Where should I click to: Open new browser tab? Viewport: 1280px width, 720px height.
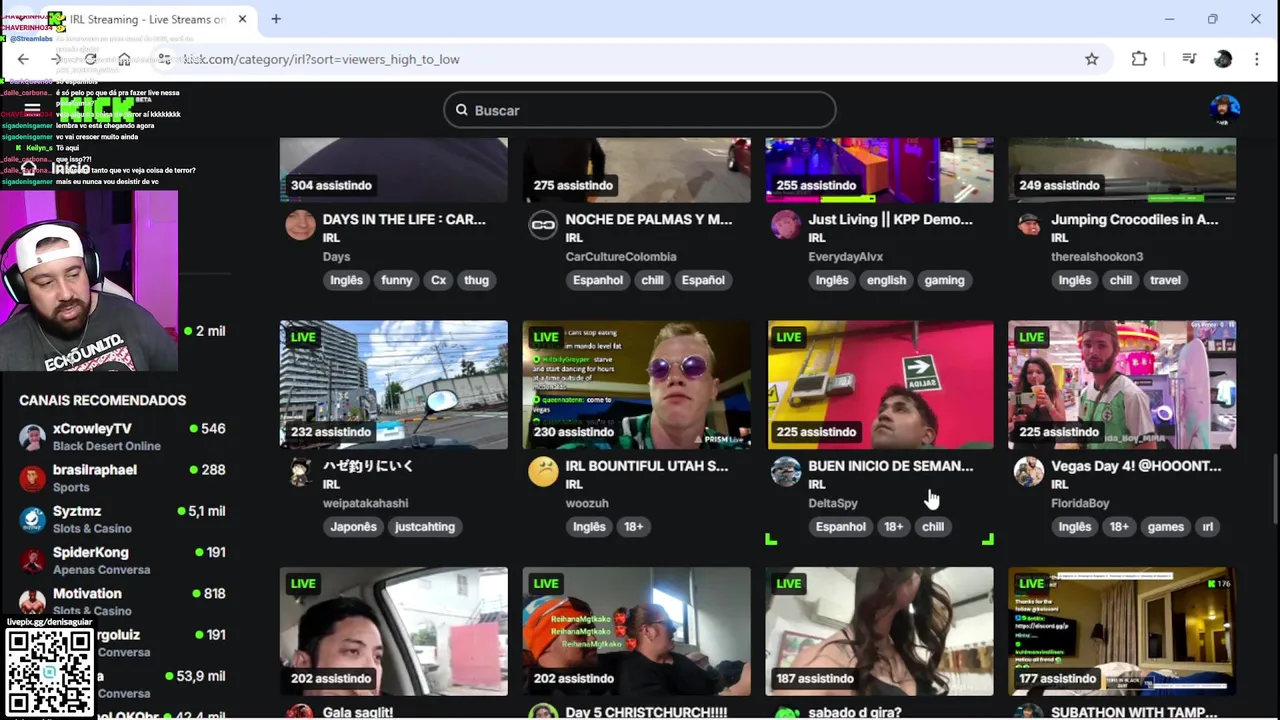[x=276, y=19]
